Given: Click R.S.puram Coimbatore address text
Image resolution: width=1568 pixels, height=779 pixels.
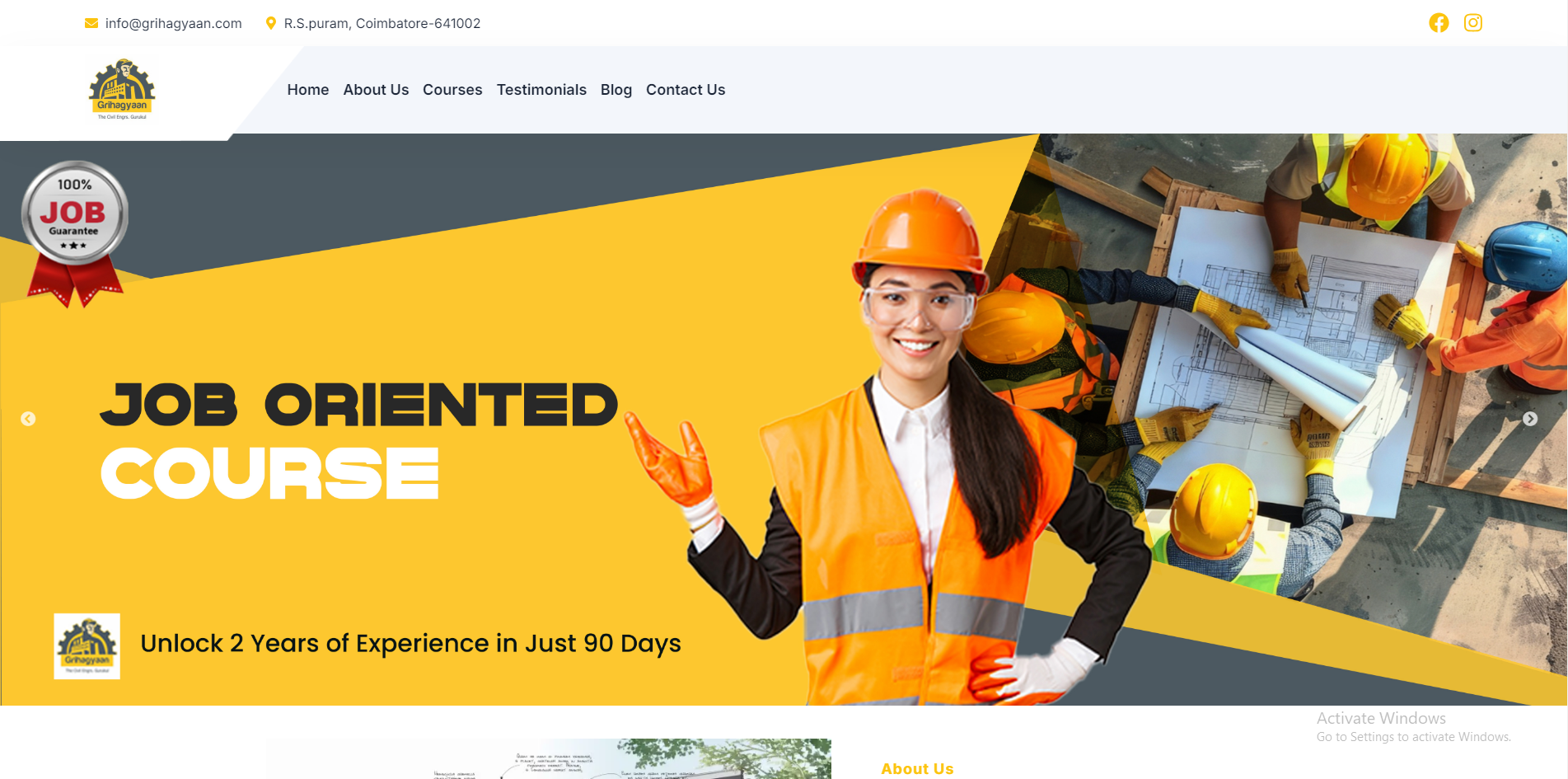Looking at the screenshot, I should 382,23.
